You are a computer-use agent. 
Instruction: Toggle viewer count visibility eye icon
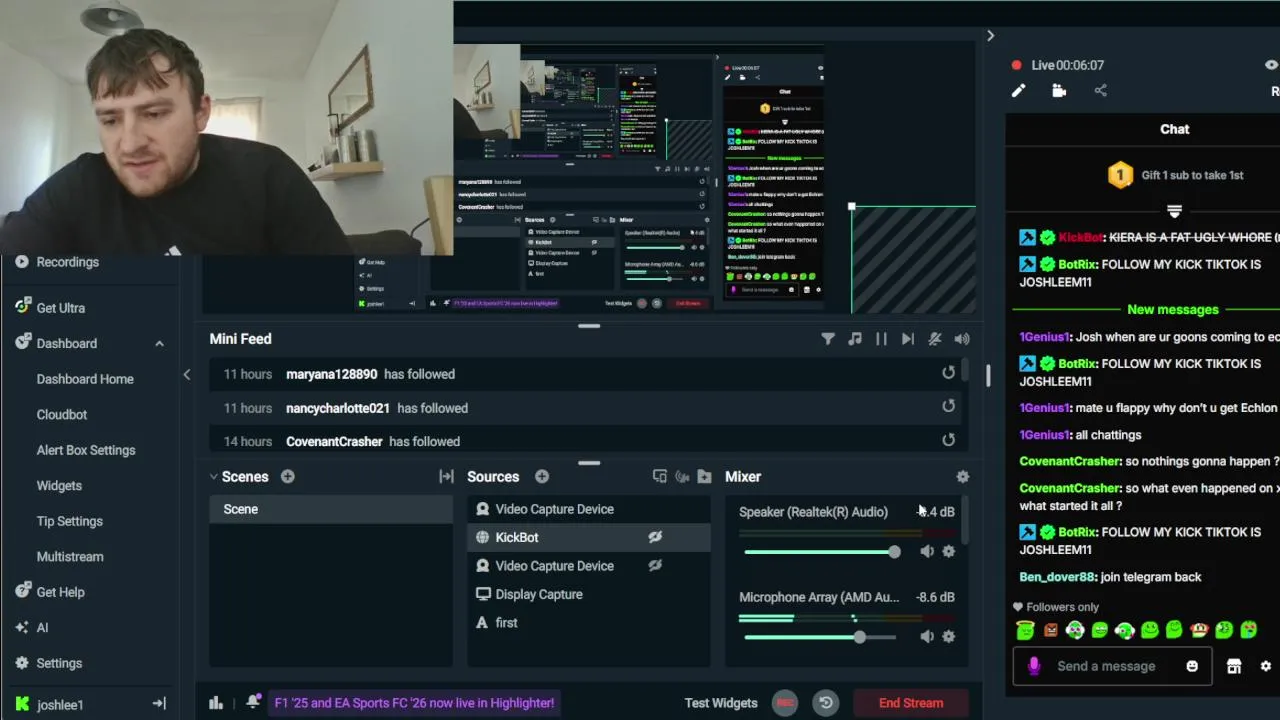(1271, 65)
